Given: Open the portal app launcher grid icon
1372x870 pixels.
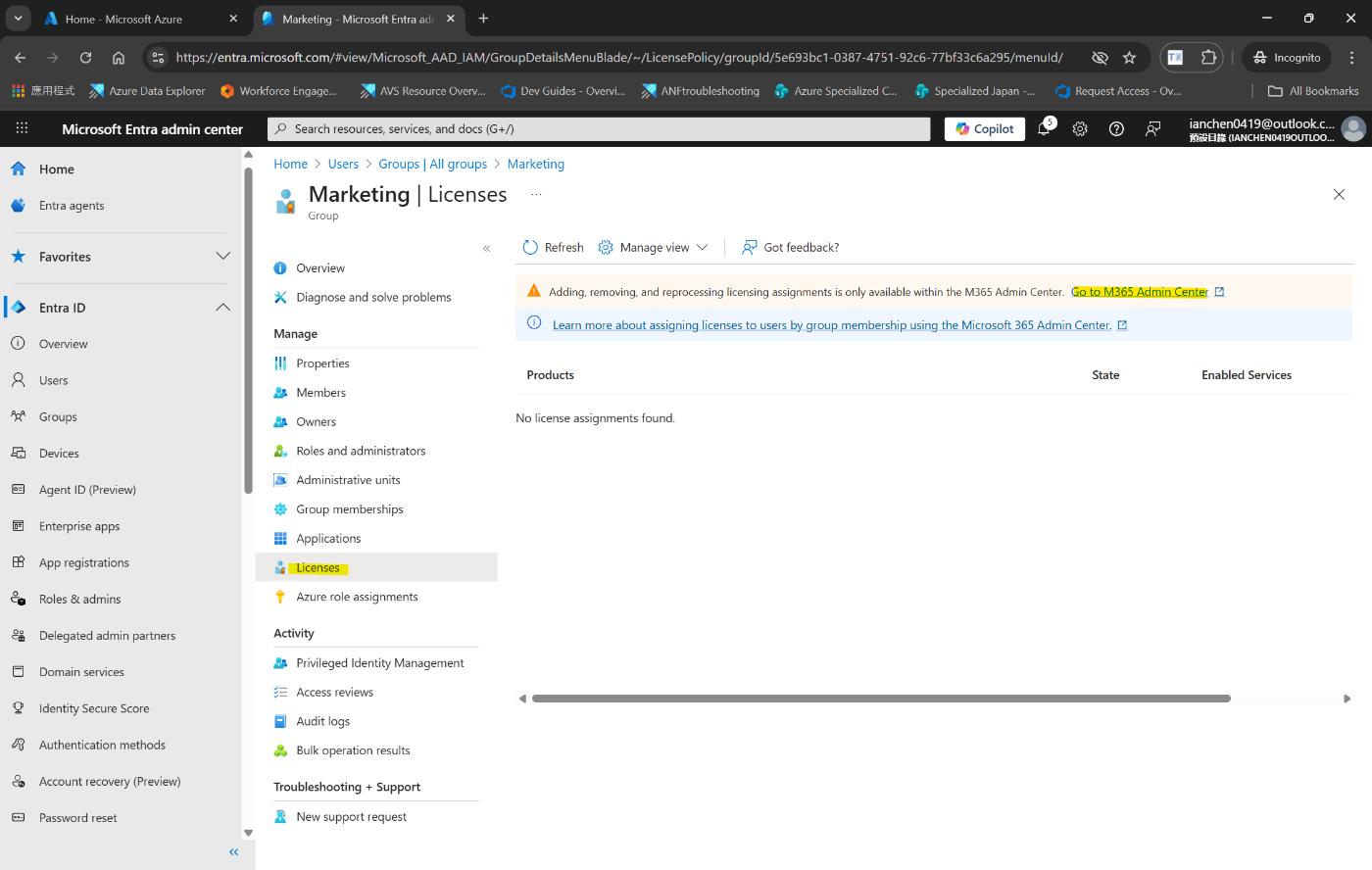Looking at the screenshot, I should (x=22, y=128).
